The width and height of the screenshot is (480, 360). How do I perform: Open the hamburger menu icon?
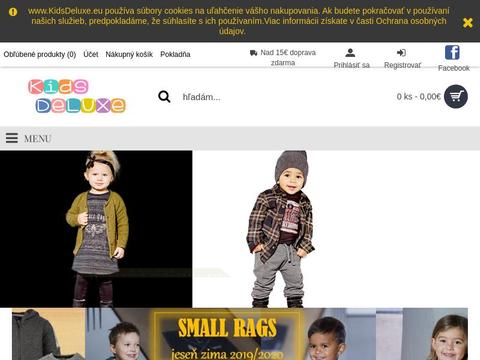[12, 138]
